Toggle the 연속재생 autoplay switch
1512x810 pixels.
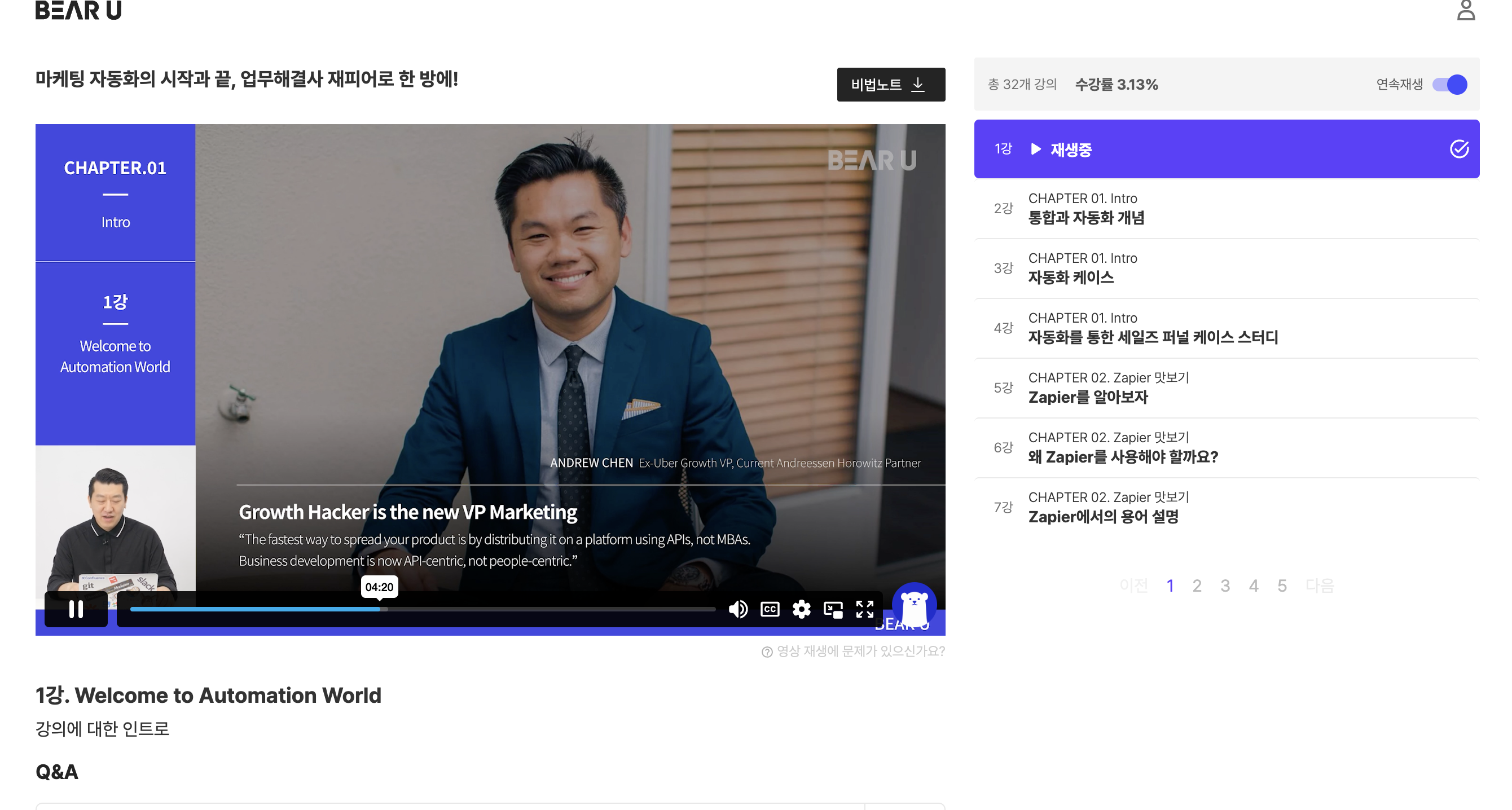coord(1449,85)
